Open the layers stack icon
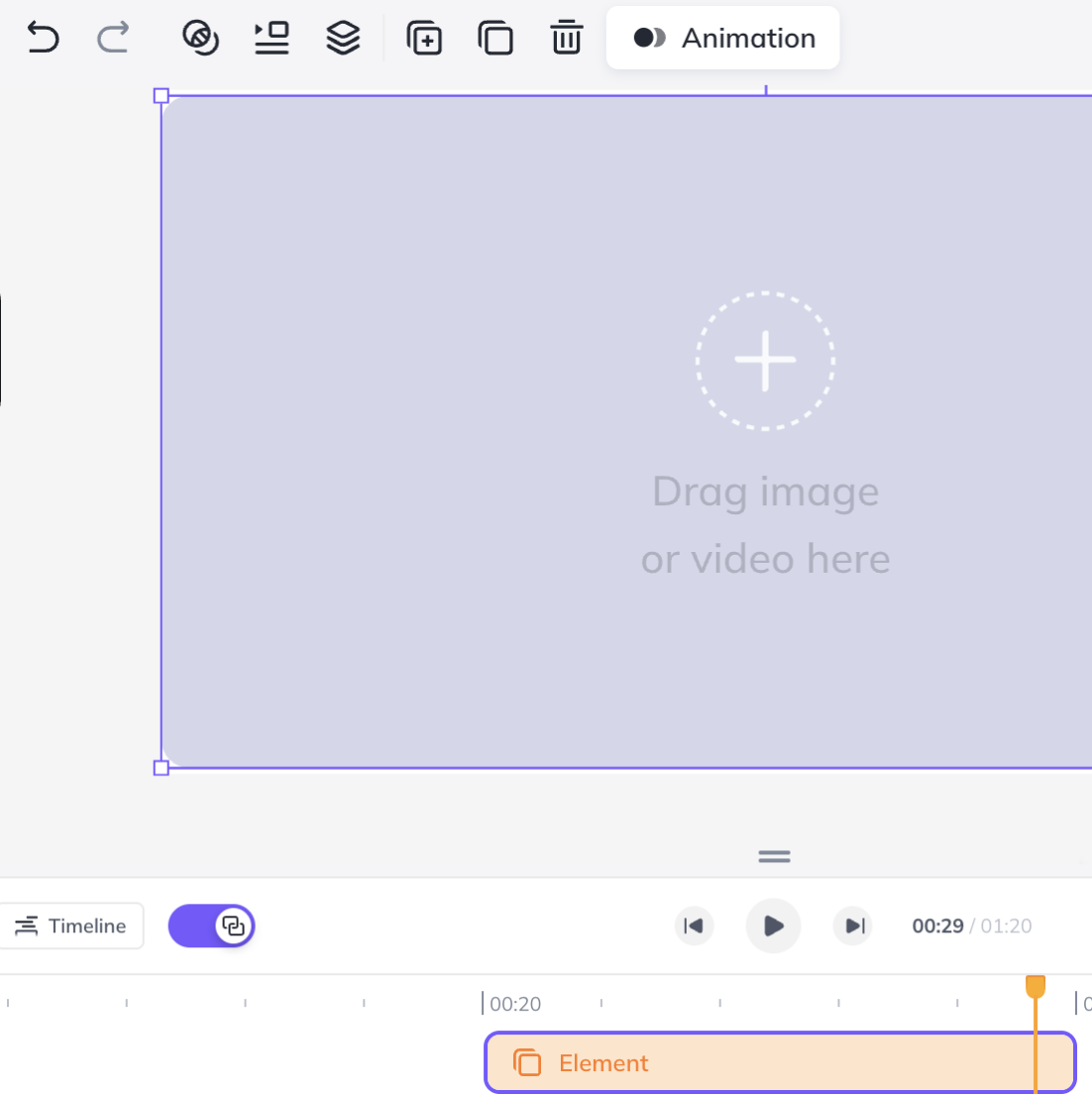Image resolution: width=1092 pixels, height=1094 pixels. [343, 38]
